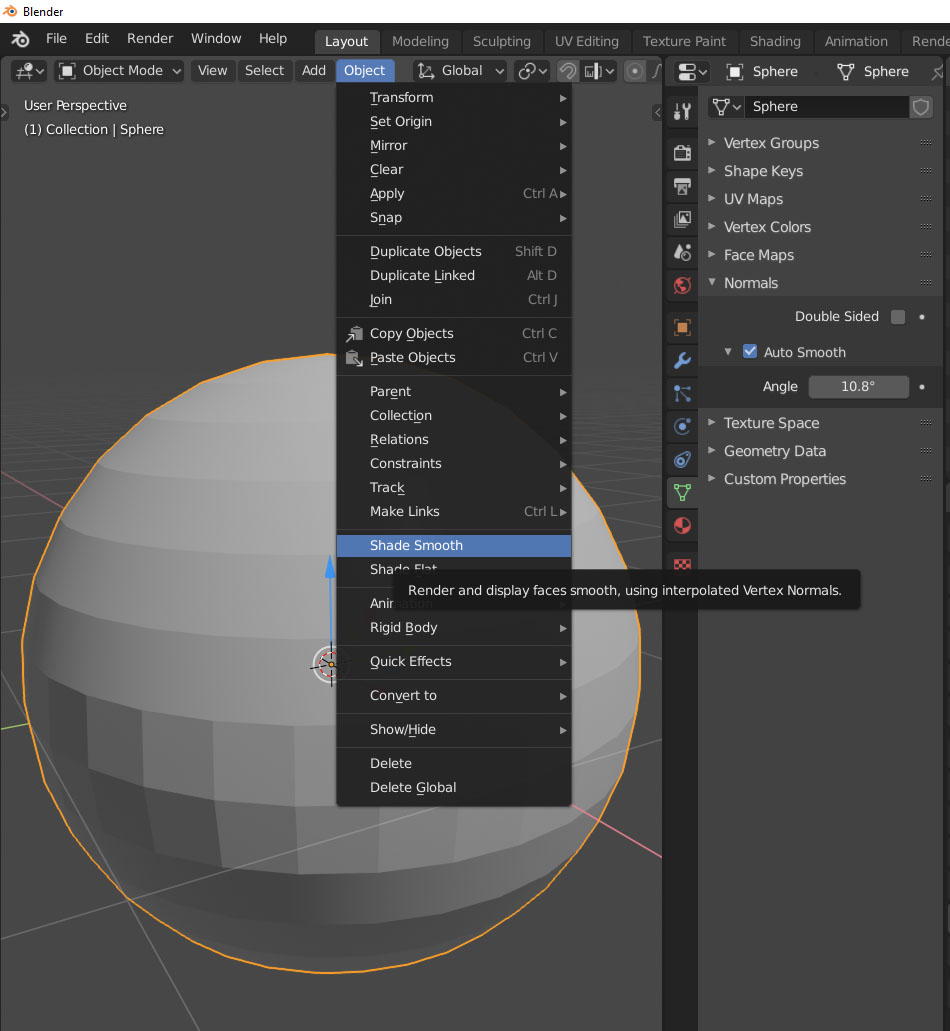950x1031 pixels.
Task: Select the green Object Data Properties icon
Action: click(x=681, y=491)
